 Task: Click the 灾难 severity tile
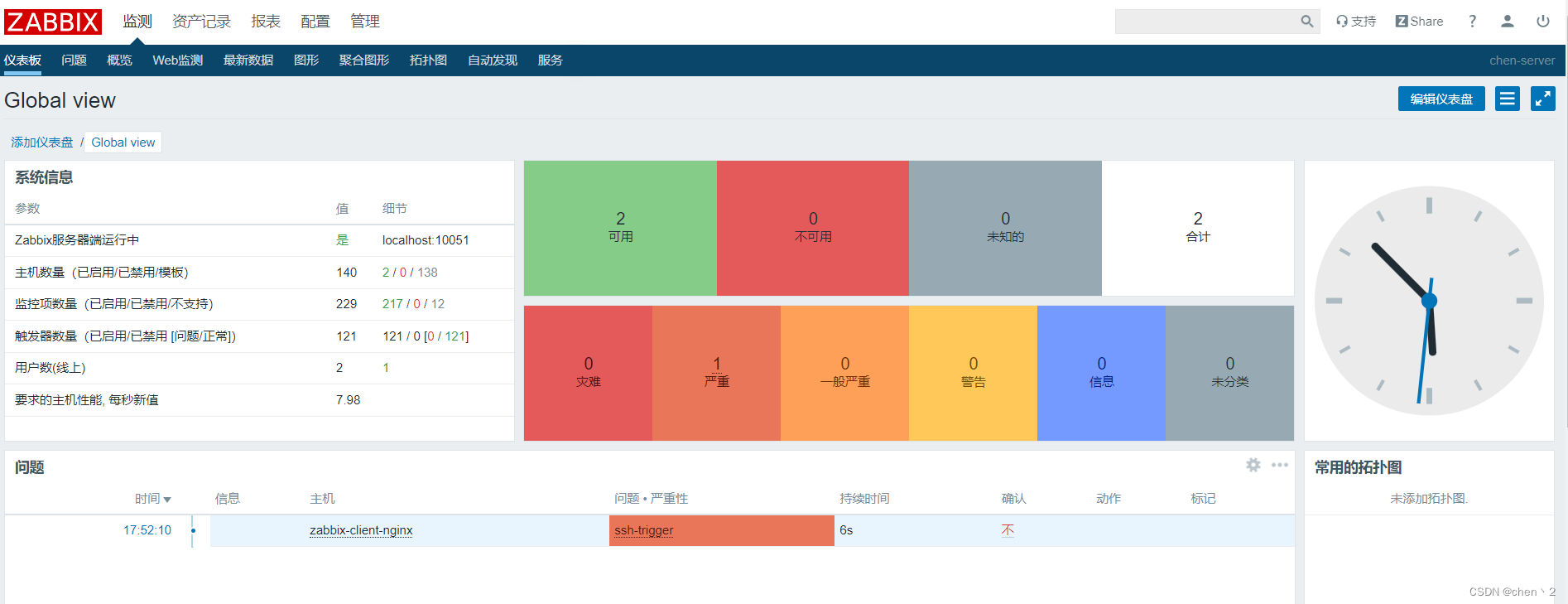click(x=588, y=373)
